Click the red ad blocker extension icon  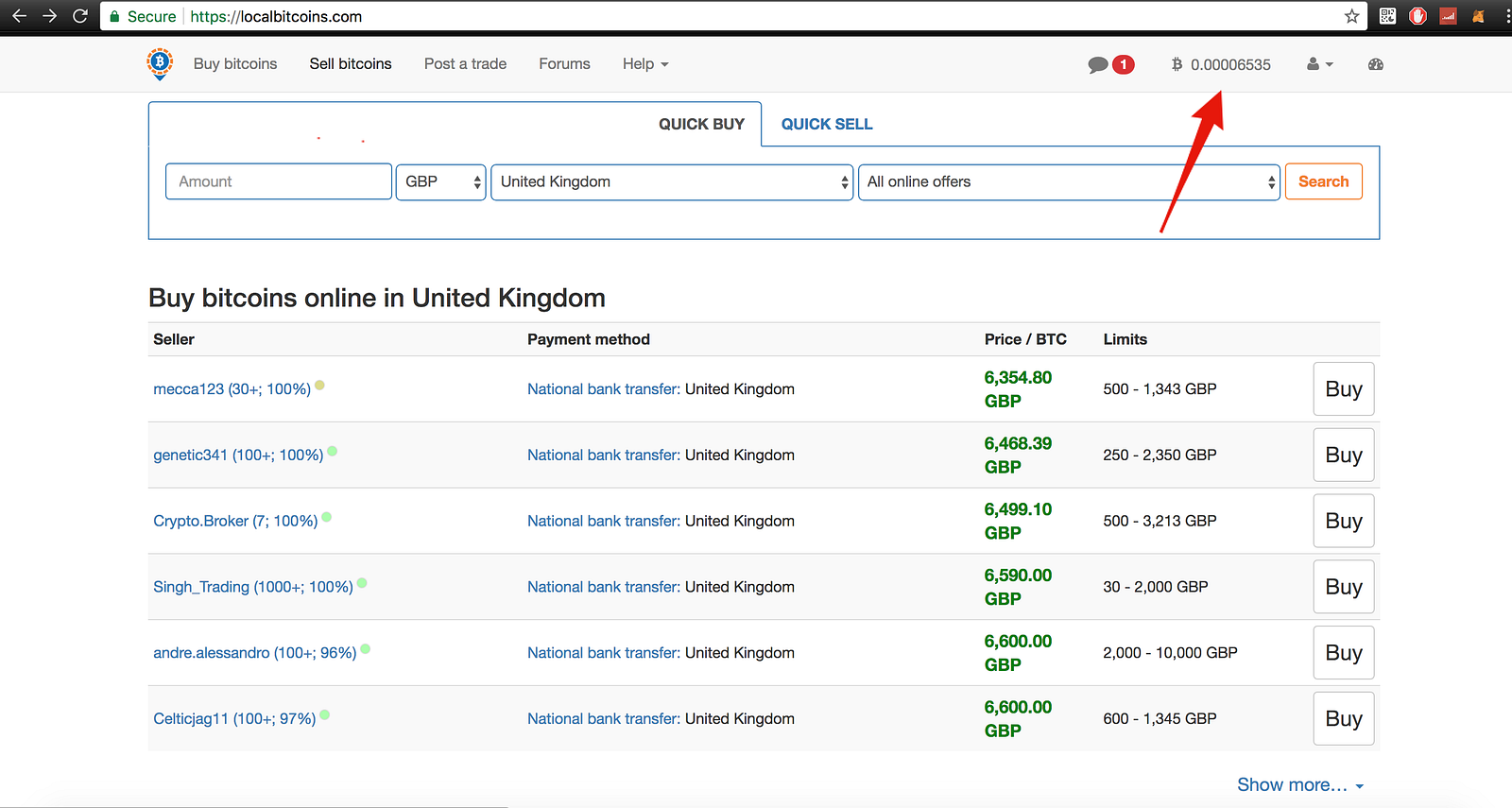coord(1417,16)
